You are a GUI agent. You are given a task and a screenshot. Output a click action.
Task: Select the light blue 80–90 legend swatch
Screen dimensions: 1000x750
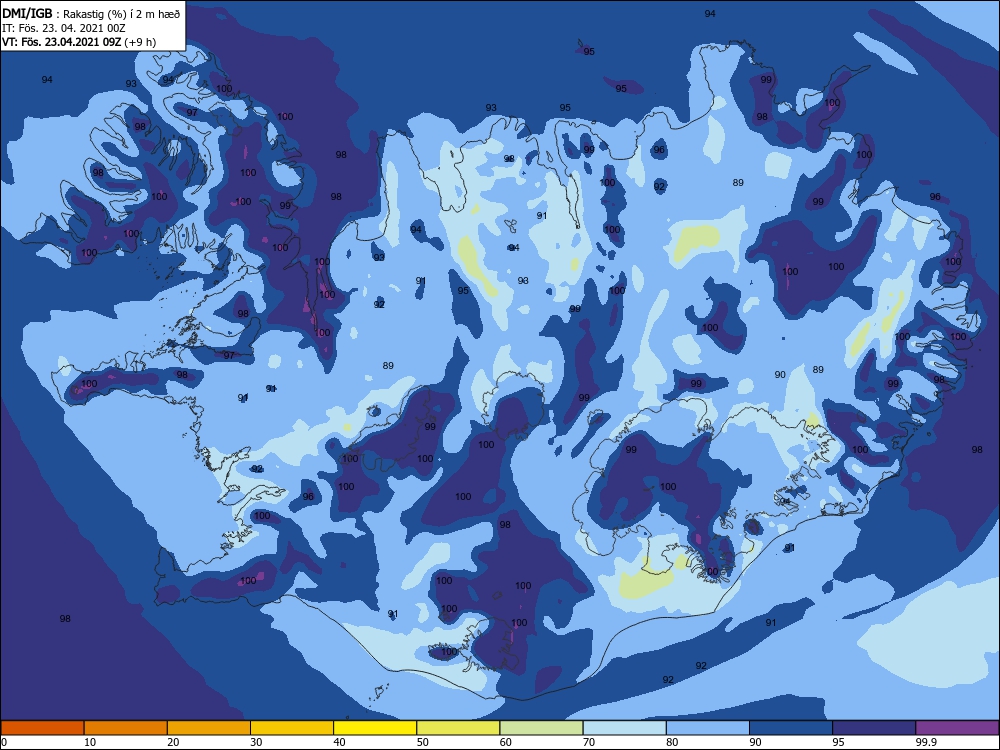(x=708, y=728)
